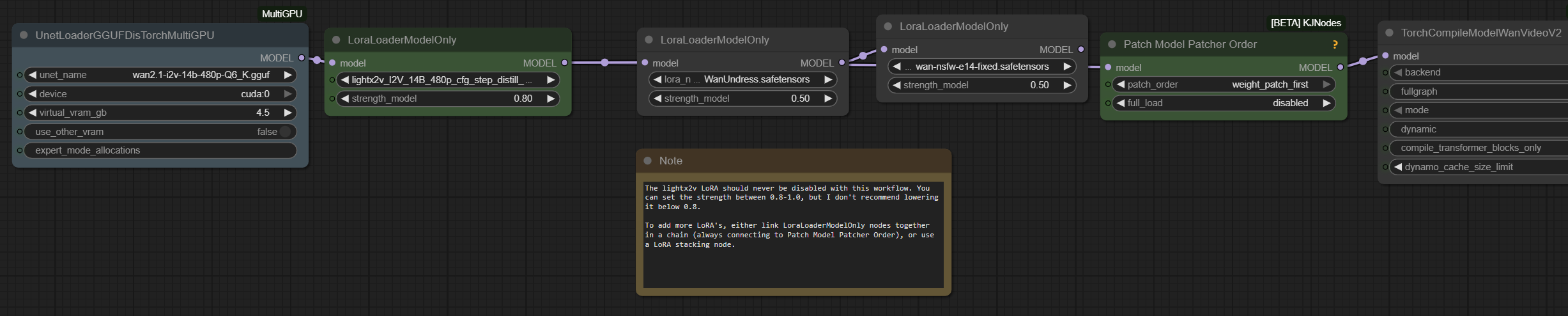
Task: Click the next arrow on the wan-nsfw-e14-fixed LoRA name widget
Action: [1067, 67]
